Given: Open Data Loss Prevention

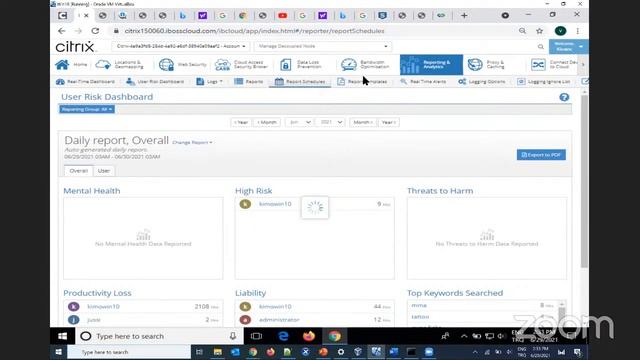Looking at the screenshot, I should point(300,64).
